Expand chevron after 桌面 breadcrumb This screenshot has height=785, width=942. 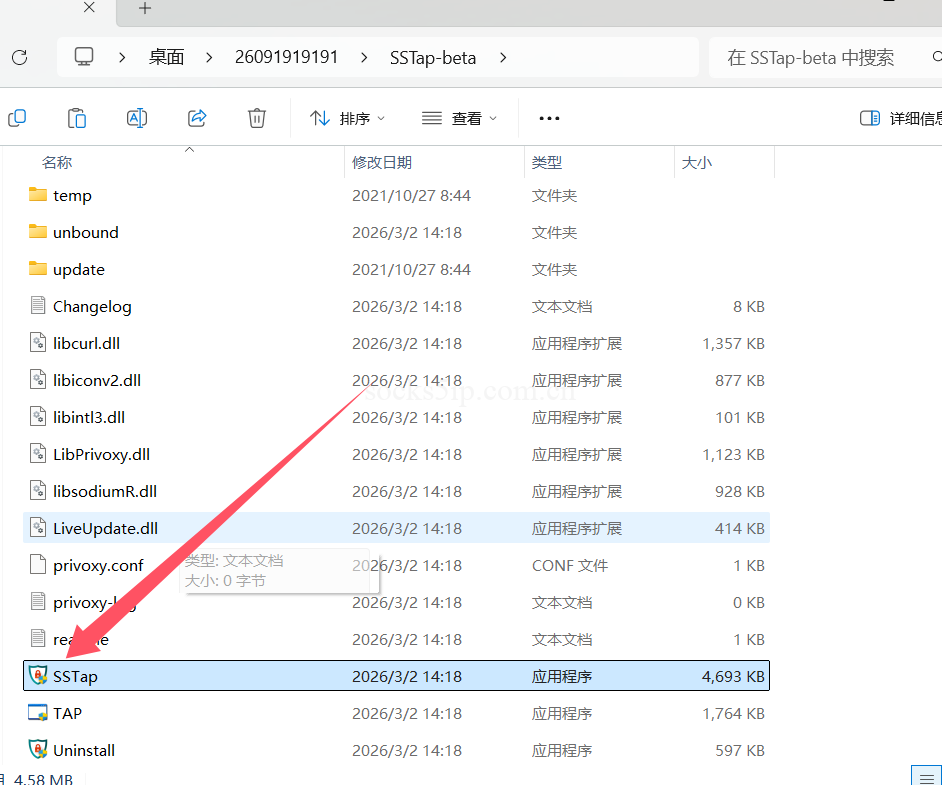tap(209, 58)
